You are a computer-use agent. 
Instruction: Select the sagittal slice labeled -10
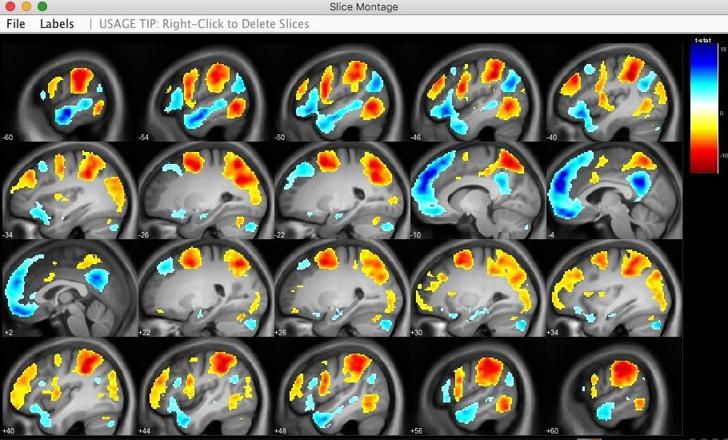pos(477,190)
